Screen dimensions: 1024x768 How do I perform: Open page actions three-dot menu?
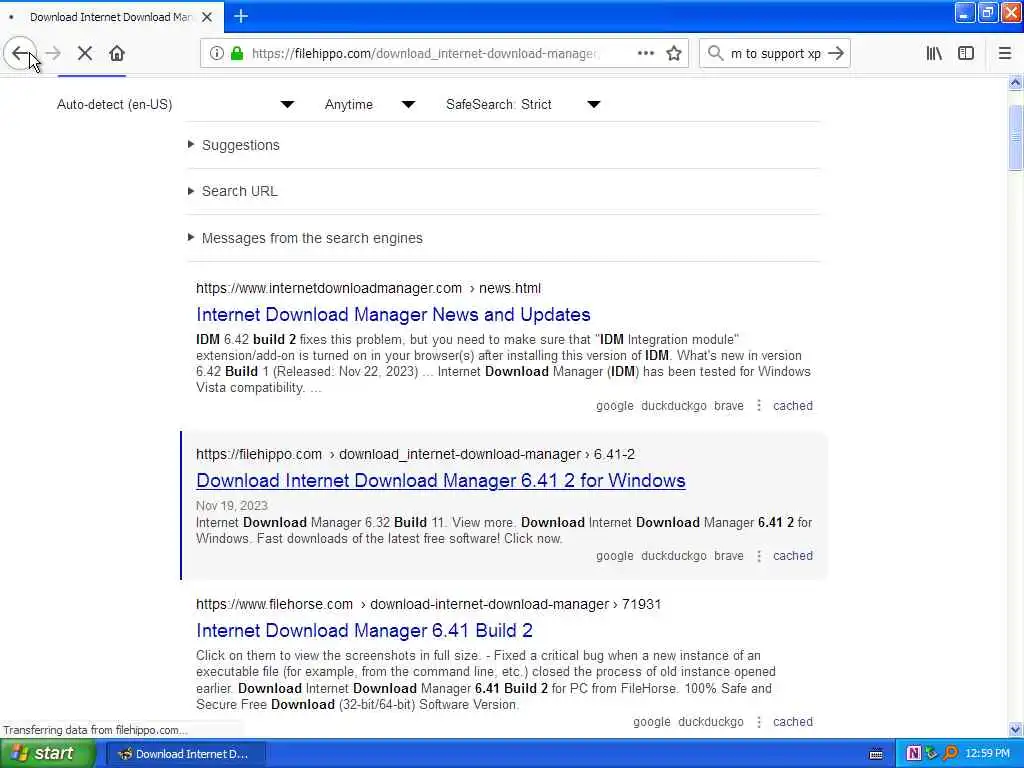[646, 53]
